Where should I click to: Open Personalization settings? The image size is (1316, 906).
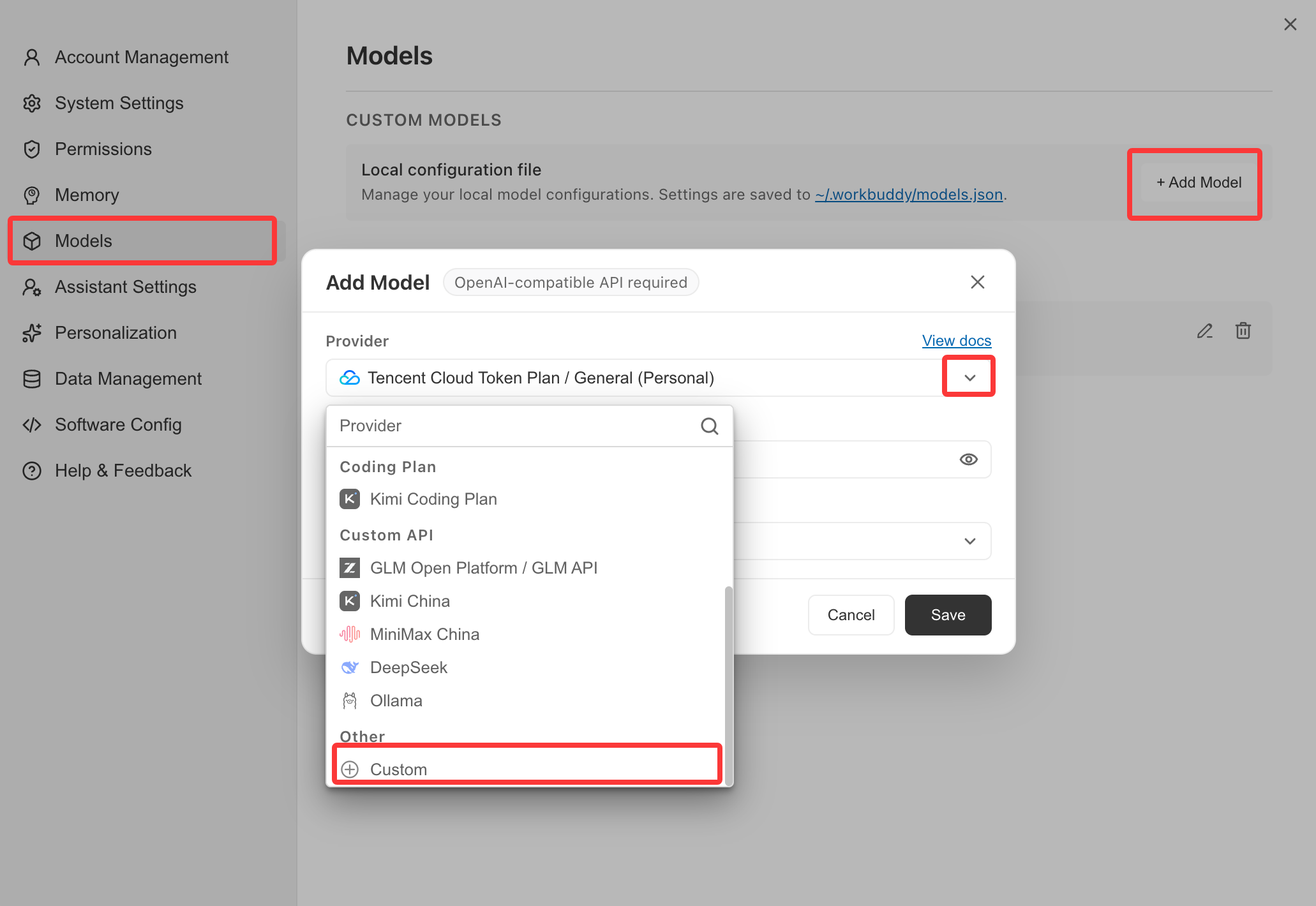pos(142,333)
